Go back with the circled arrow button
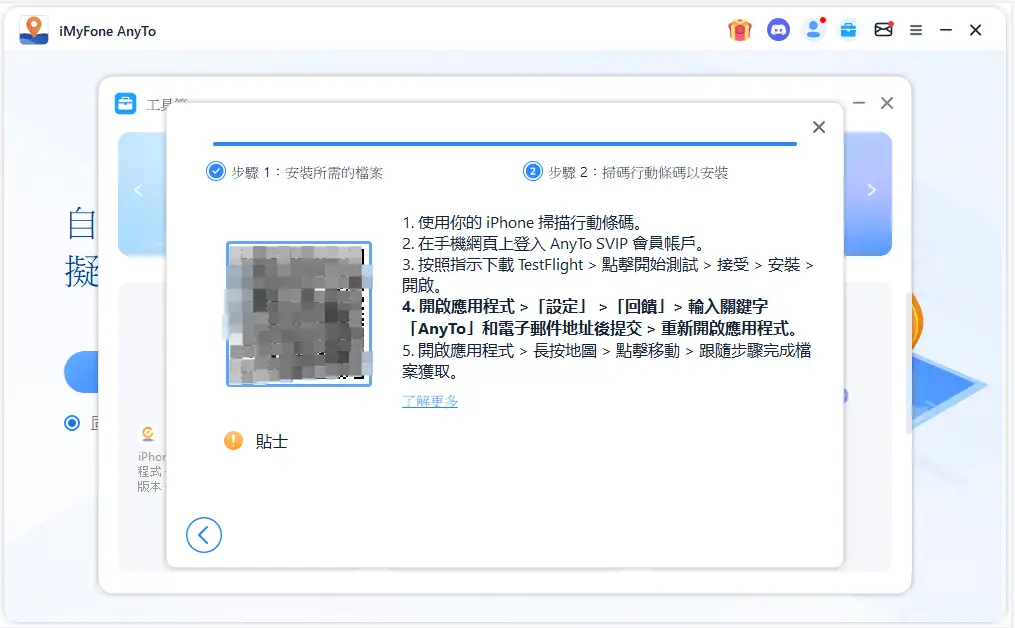 (204, 535)
